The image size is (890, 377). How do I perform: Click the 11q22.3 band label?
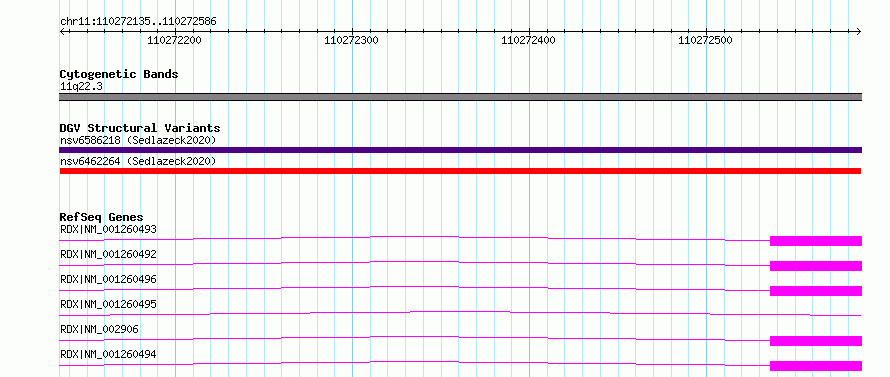pyautogui.click(x=82, y=87)
